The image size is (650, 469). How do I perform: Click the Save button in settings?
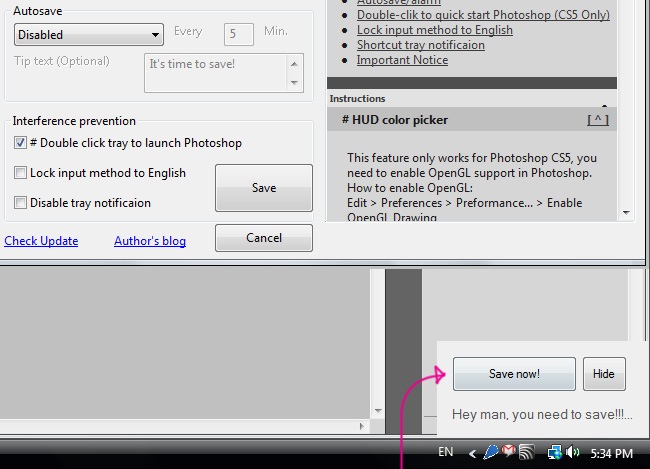(x=264, y=188)
